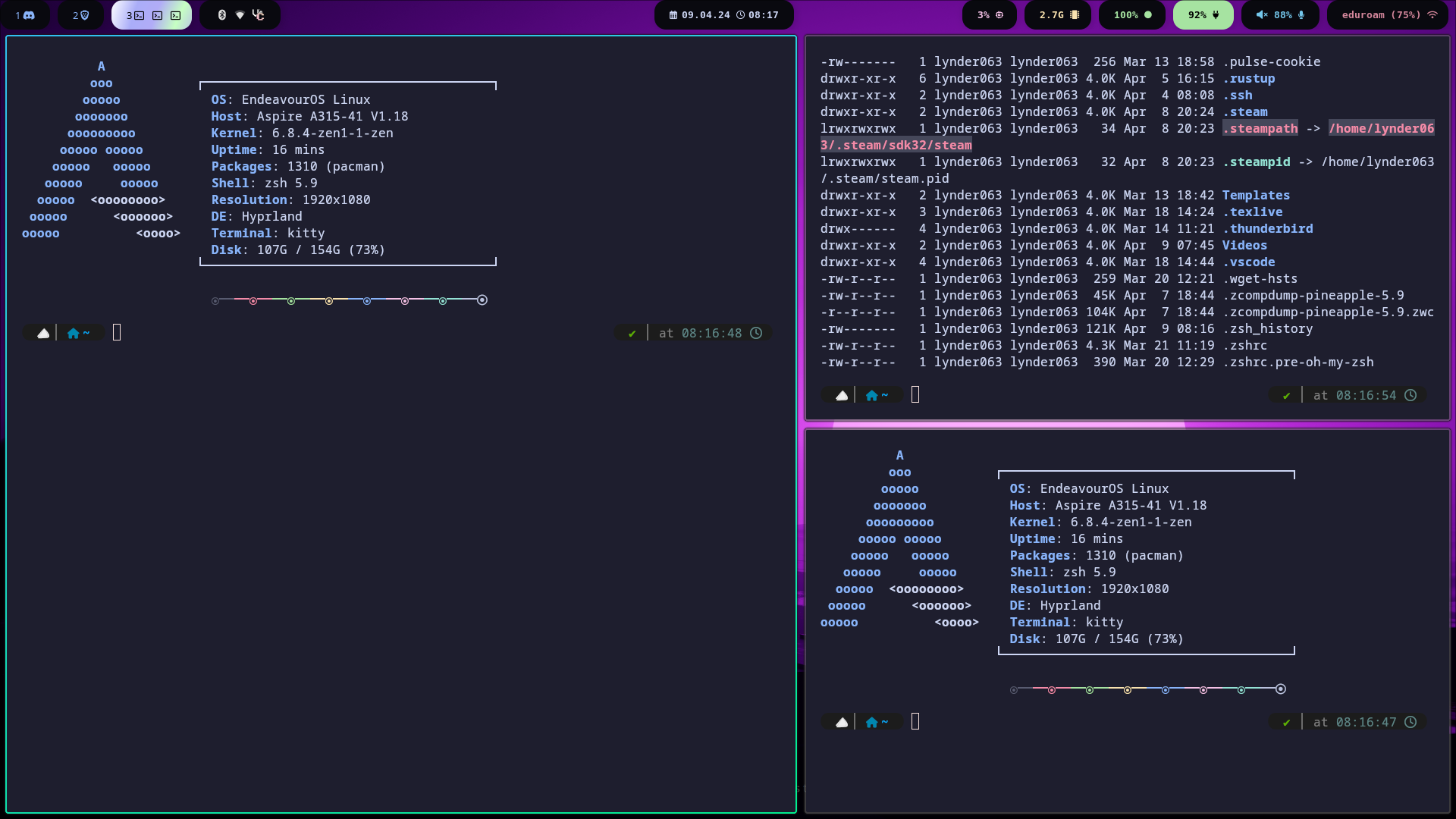Click the Packages line in bottom-right terminal
1456x819 pixels.
(x=1097, y=555)
